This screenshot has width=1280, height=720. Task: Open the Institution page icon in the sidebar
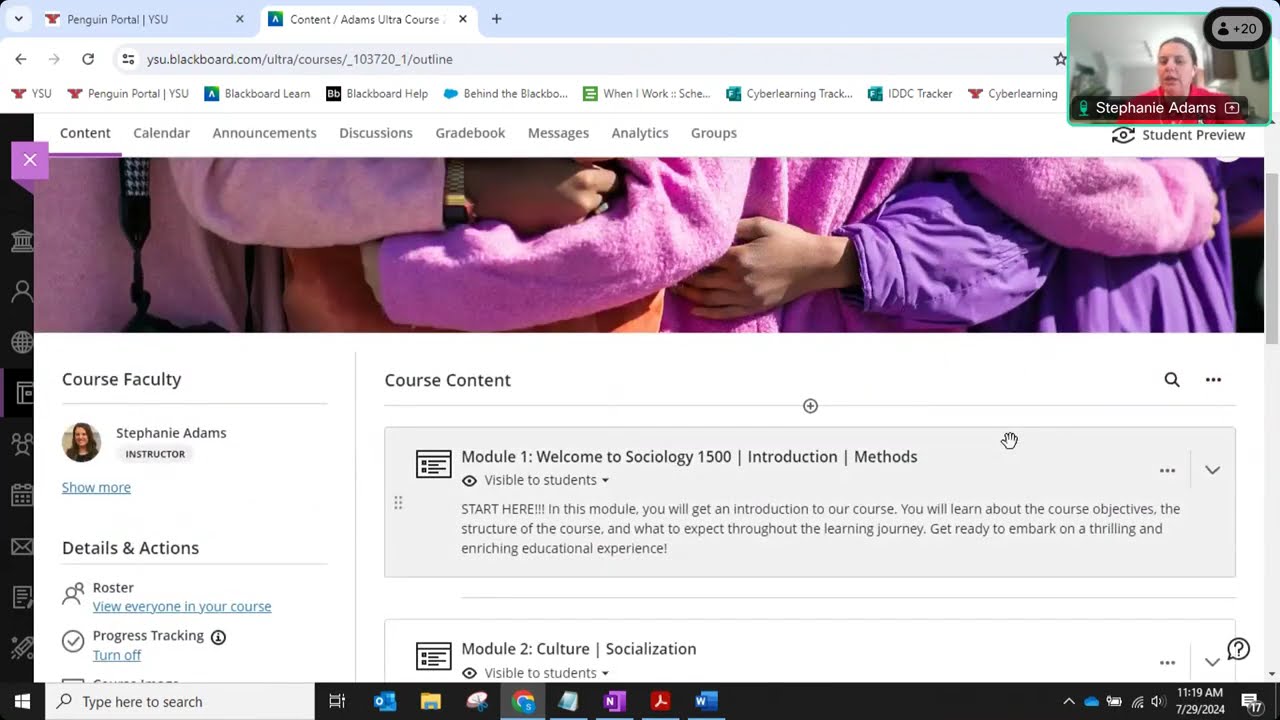click(21, 241)
